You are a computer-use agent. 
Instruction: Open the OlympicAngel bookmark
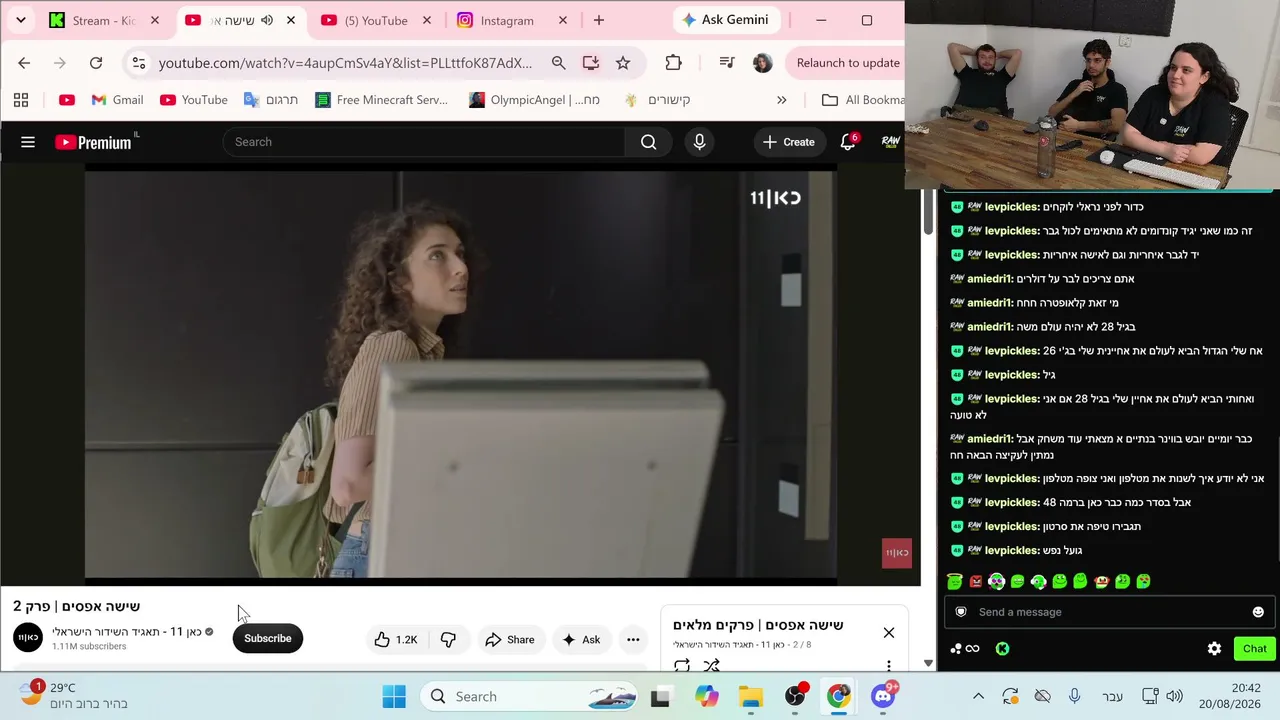coord(534,100)
